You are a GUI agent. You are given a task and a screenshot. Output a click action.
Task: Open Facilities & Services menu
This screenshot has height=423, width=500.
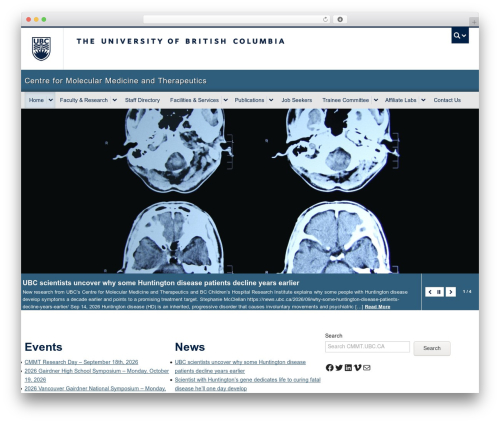click(x=194, y=100)
